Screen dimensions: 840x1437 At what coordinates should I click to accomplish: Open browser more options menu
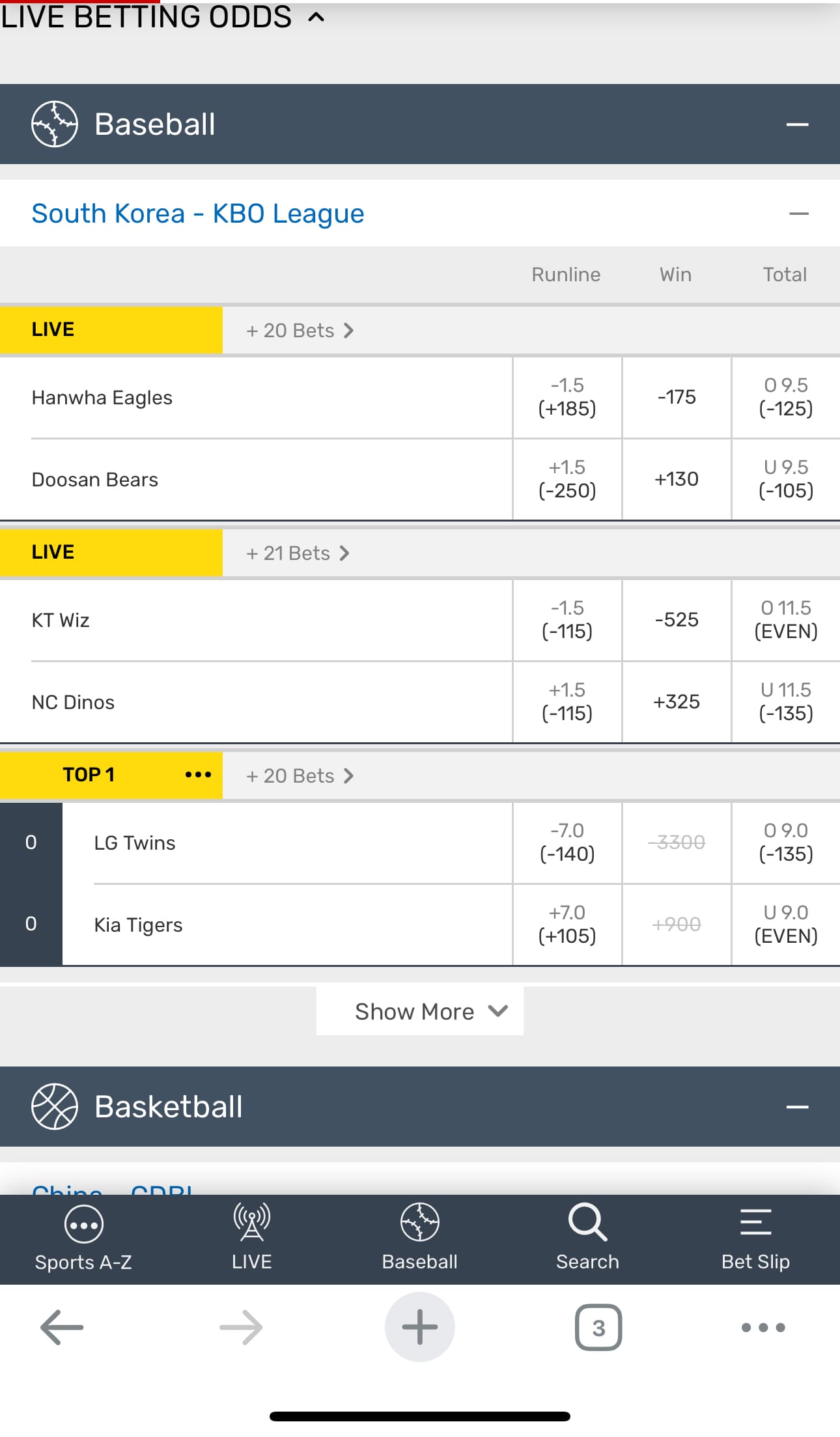point(763,1327)
